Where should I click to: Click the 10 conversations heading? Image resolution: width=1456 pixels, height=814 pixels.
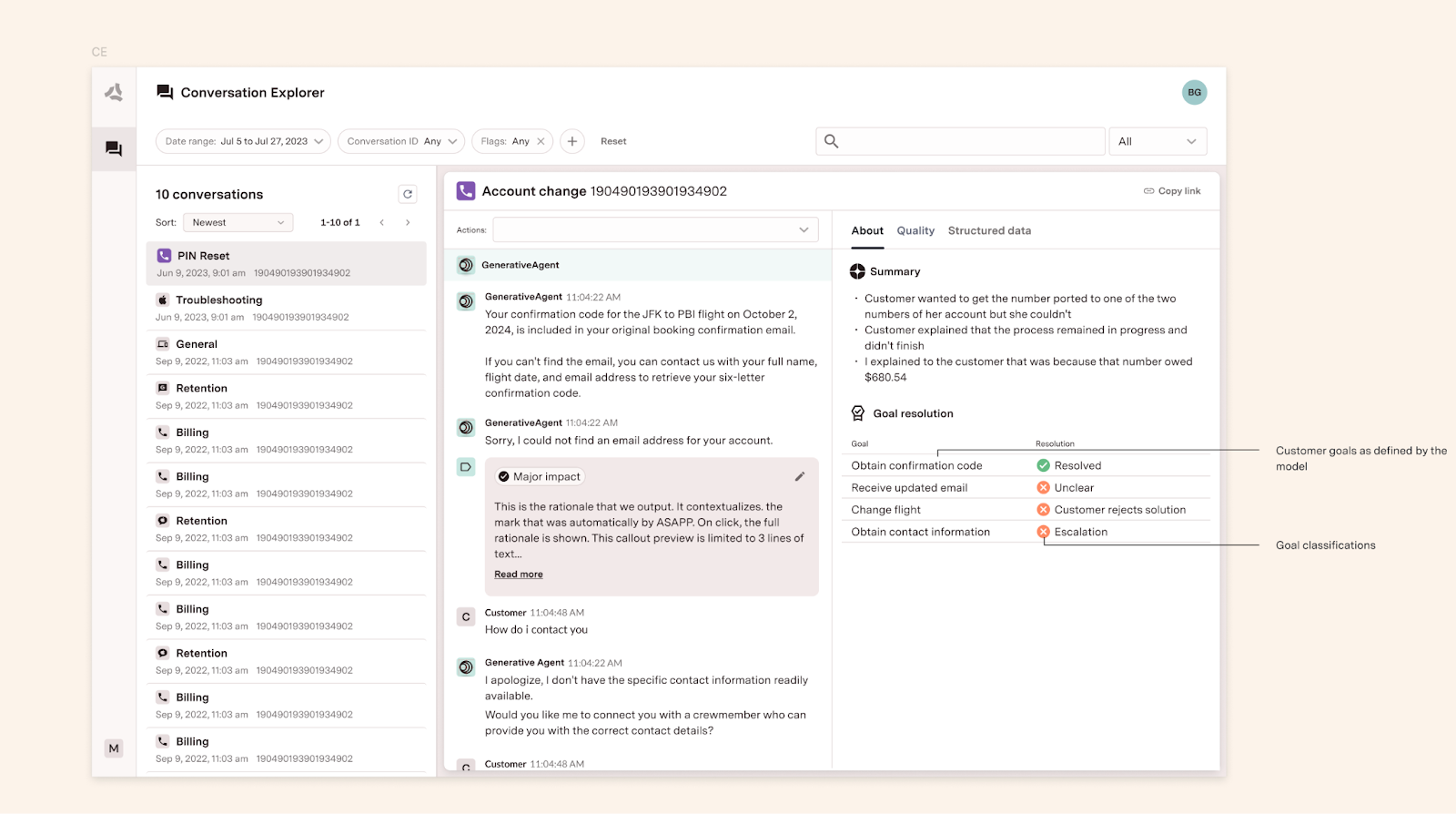coord(209,194)
